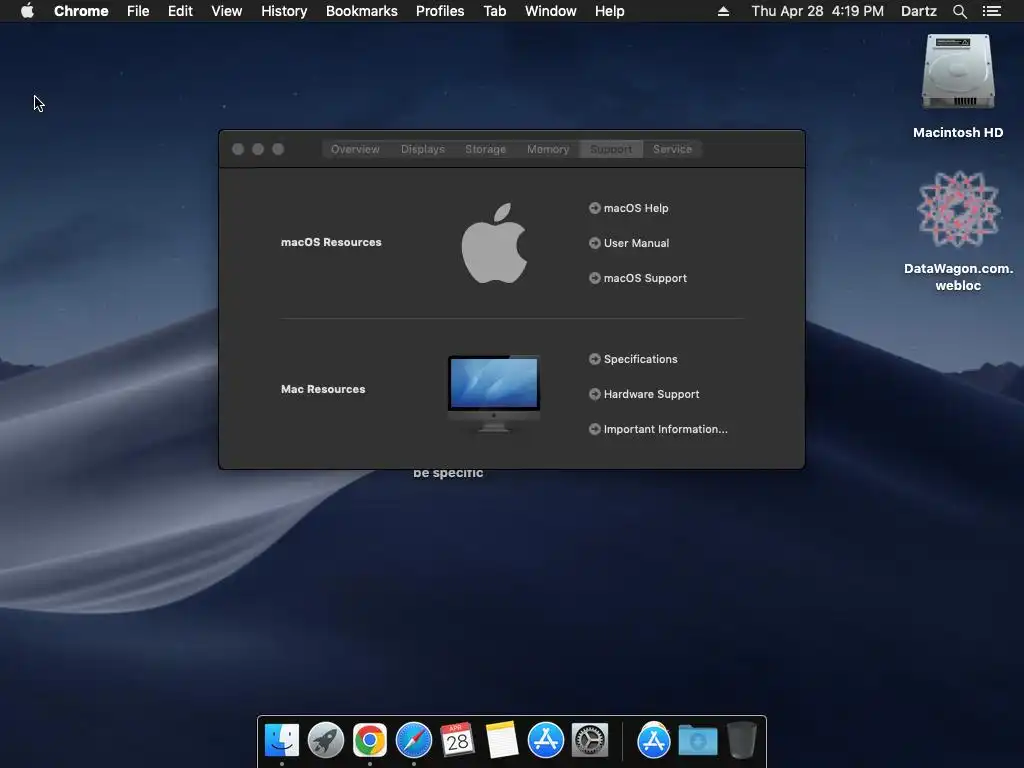Switch to the Storage tab

tap(485, 149)
